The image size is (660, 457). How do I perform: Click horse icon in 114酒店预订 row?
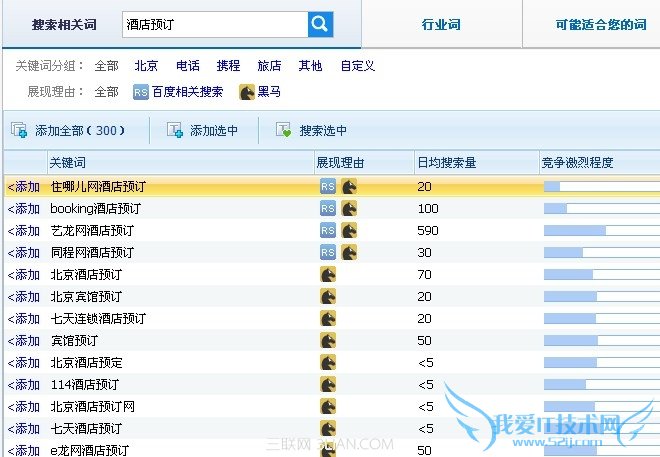(328, 385)
